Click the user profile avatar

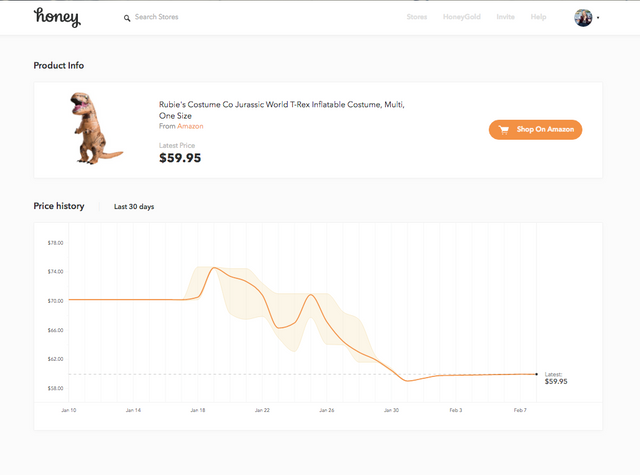(x=583, y=18)
